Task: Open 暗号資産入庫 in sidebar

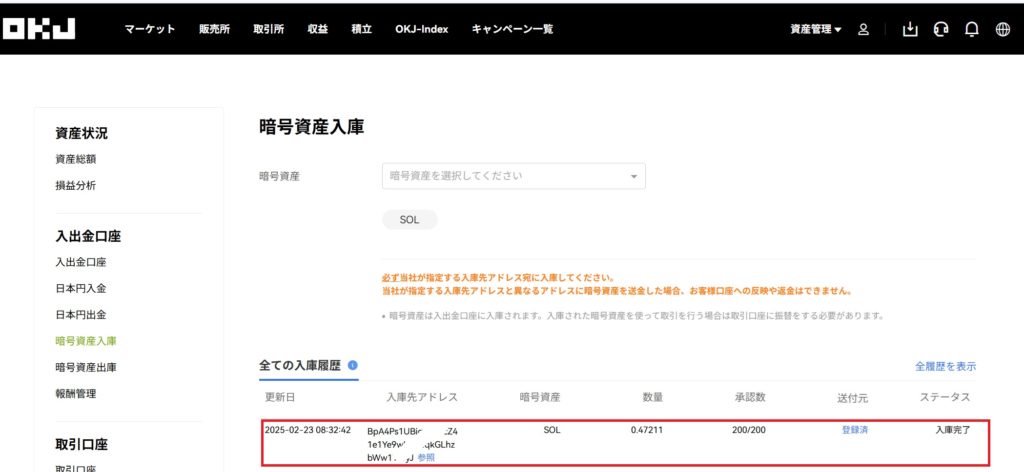Action: point(86,341)
